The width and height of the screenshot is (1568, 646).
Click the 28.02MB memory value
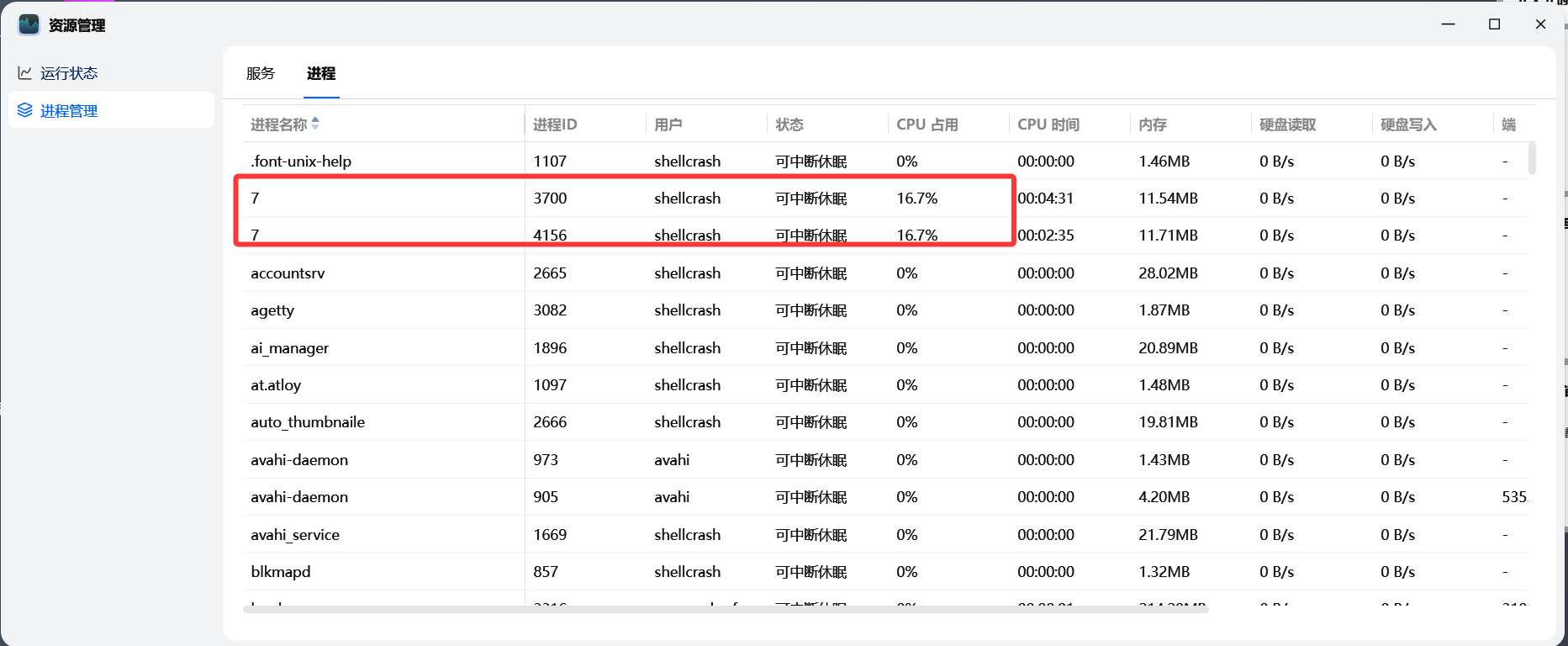coord(1168,273)
